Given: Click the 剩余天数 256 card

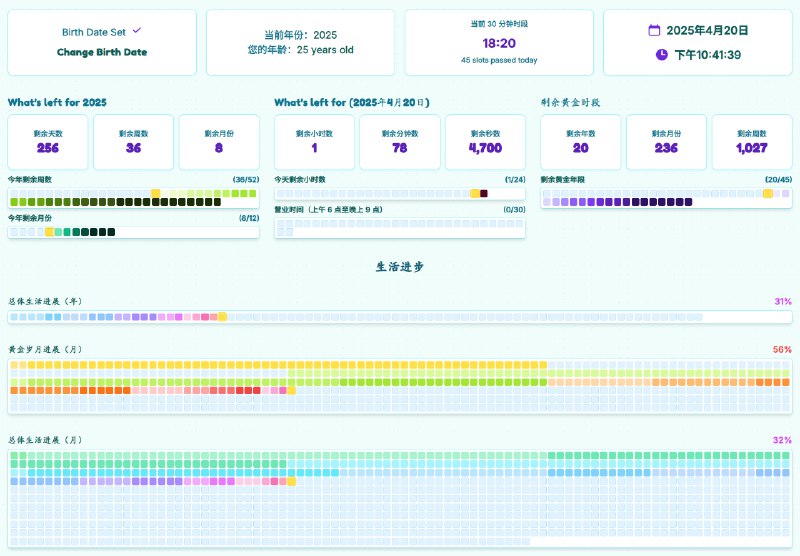Looking at the screenshot, I should 48,141.
